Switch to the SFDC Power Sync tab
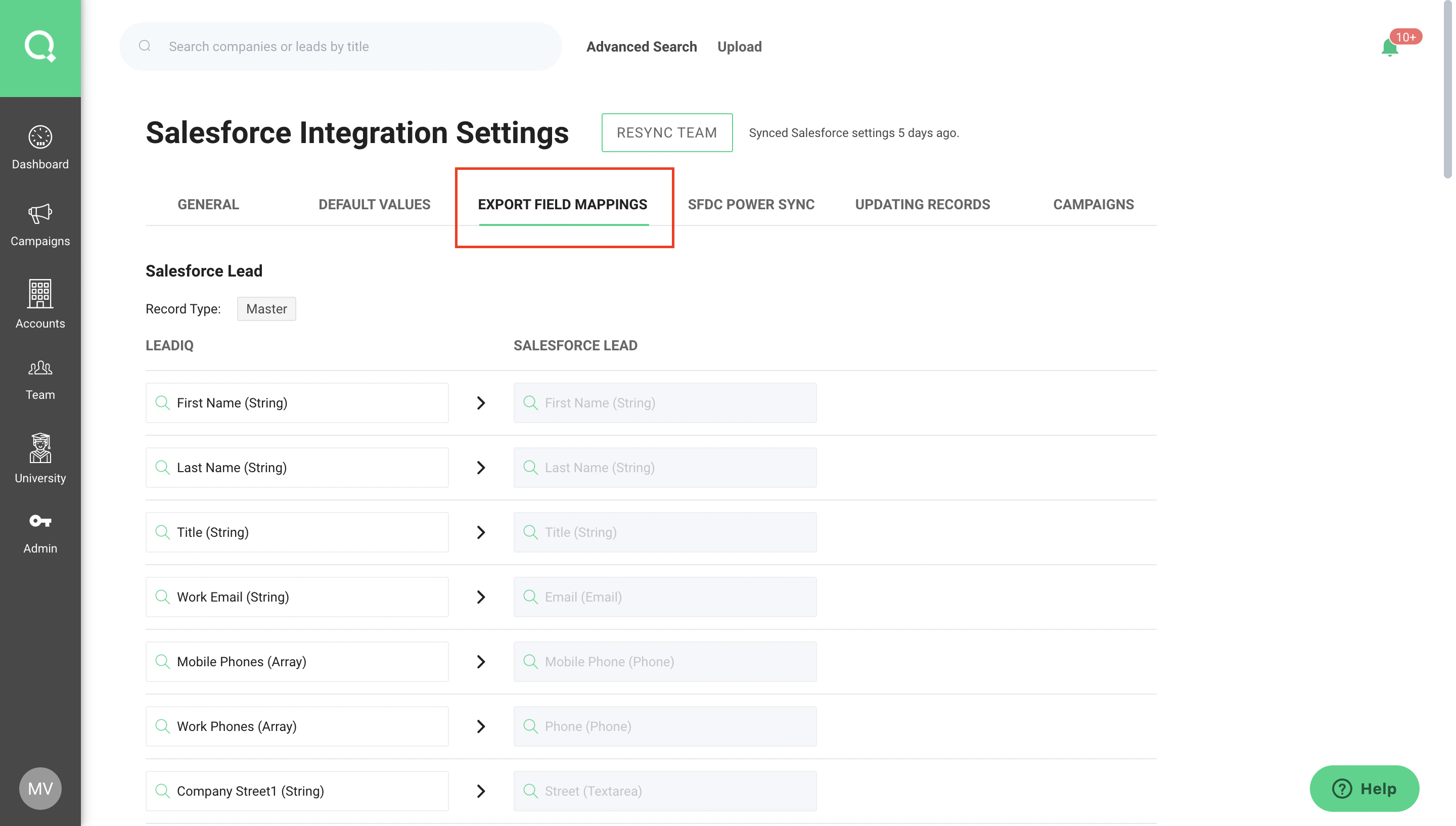 pos(751,204)
